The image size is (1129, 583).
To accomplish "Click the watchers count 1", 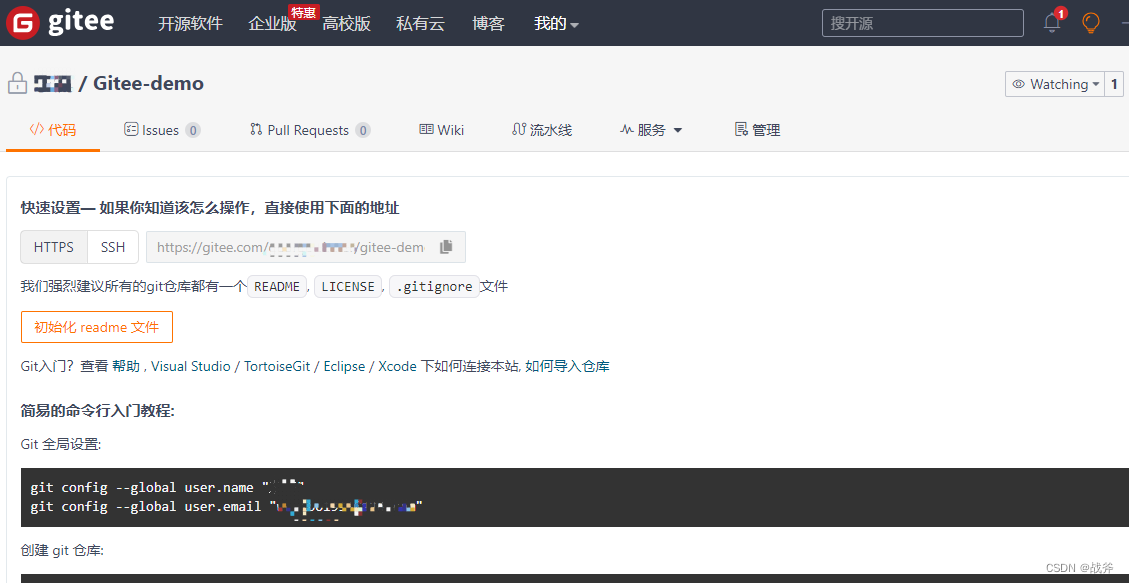I will [x=1114, y=84].
